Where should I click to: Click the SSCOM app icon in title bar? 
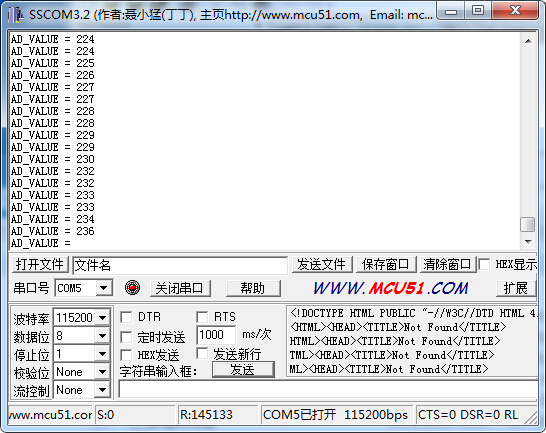point(16,15)
